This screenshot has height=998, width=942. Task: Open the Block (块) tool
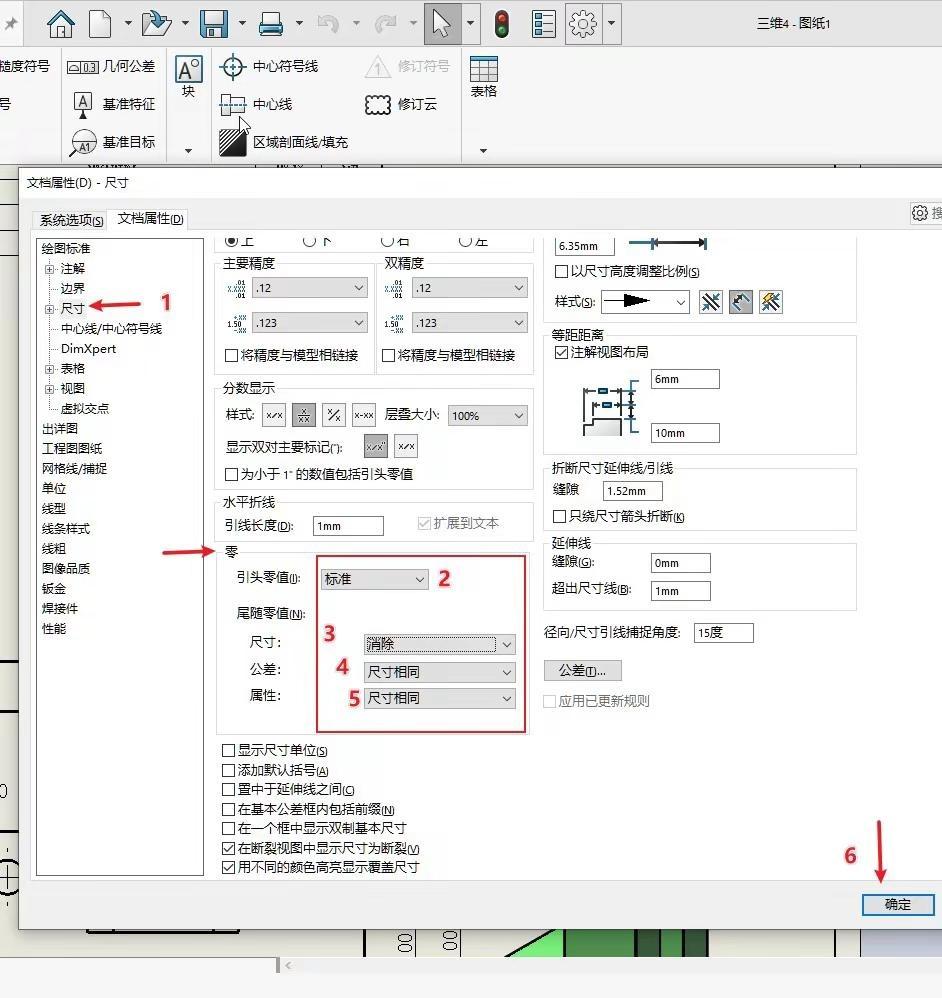pyautogui.click(x=188, y=78)
